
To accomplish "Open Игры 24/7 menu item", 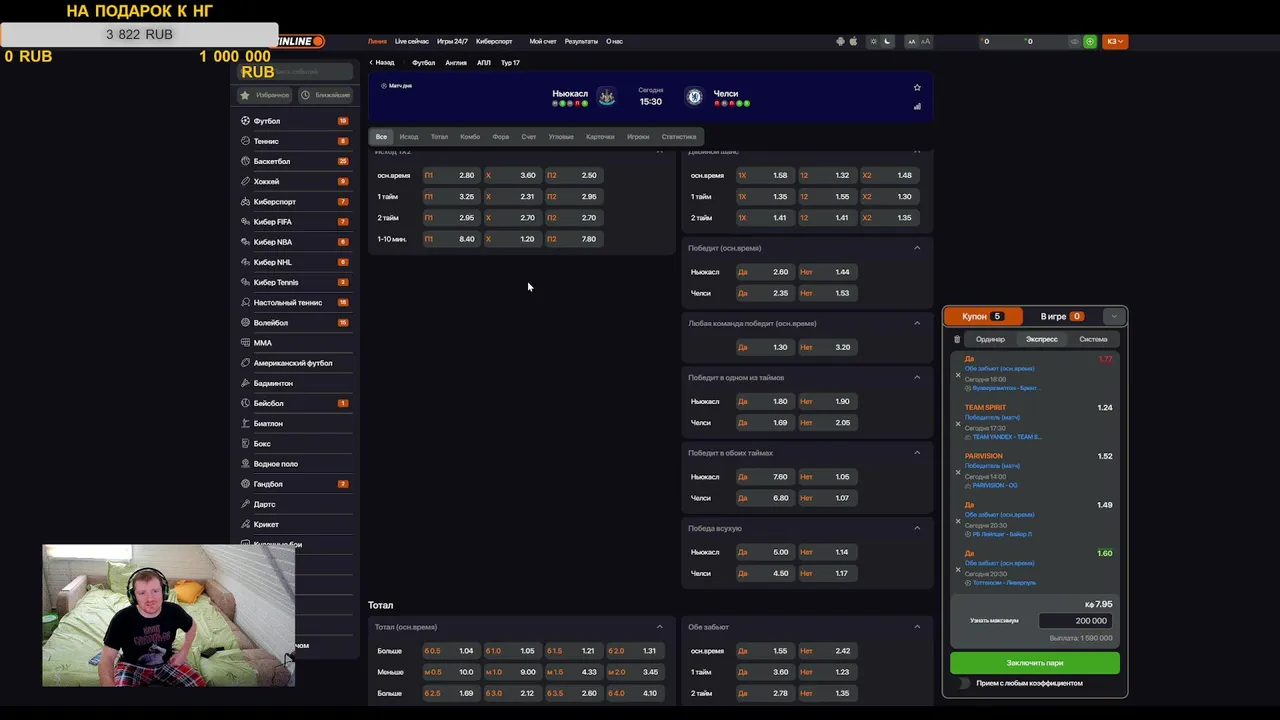I will coord(452,41).
